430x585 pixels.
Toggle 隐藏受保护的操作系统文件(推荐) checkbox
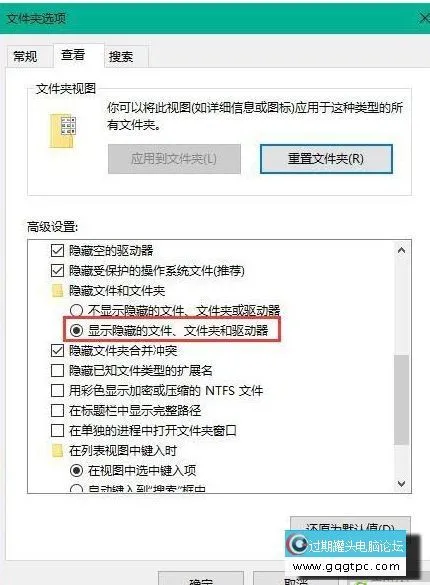point(57,270)
